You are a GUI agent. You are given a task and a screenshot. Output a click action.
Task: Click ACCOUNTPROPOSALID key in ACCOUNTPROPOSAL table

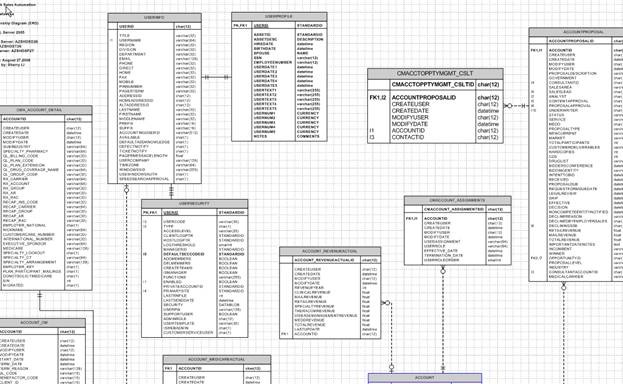tap(571, 41)
